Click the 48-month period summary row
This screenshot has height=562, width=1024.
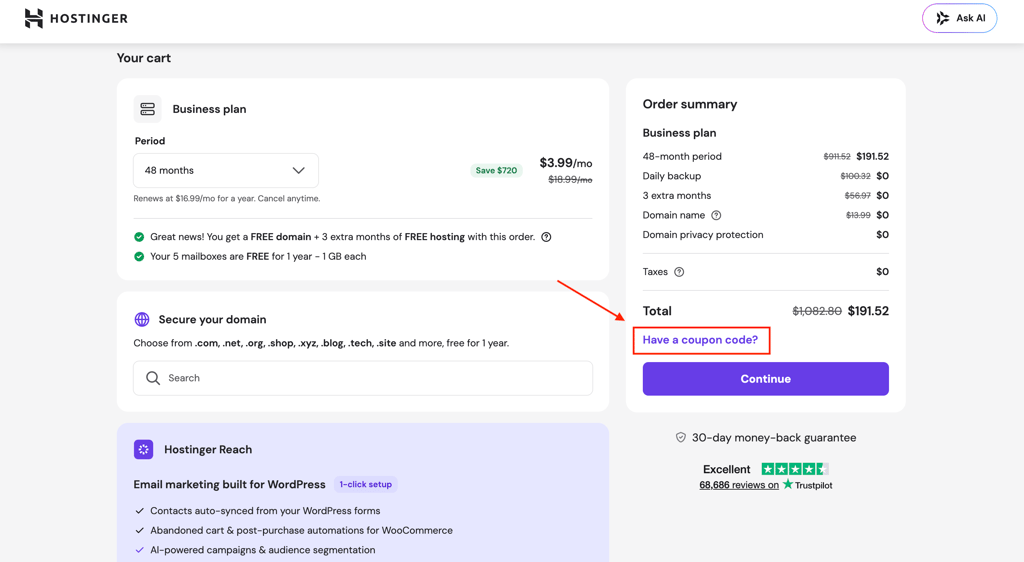coord(765,157)
